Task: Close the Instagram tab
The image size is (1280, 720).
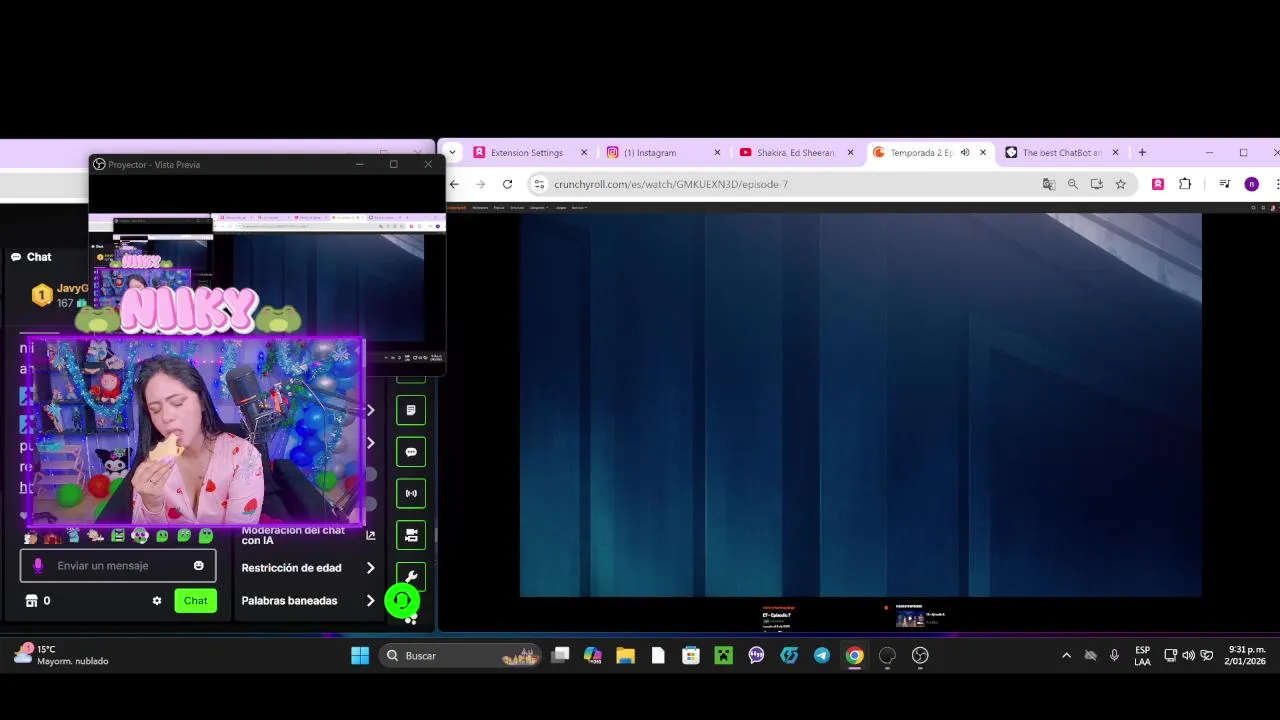Action: click(717, 153)
